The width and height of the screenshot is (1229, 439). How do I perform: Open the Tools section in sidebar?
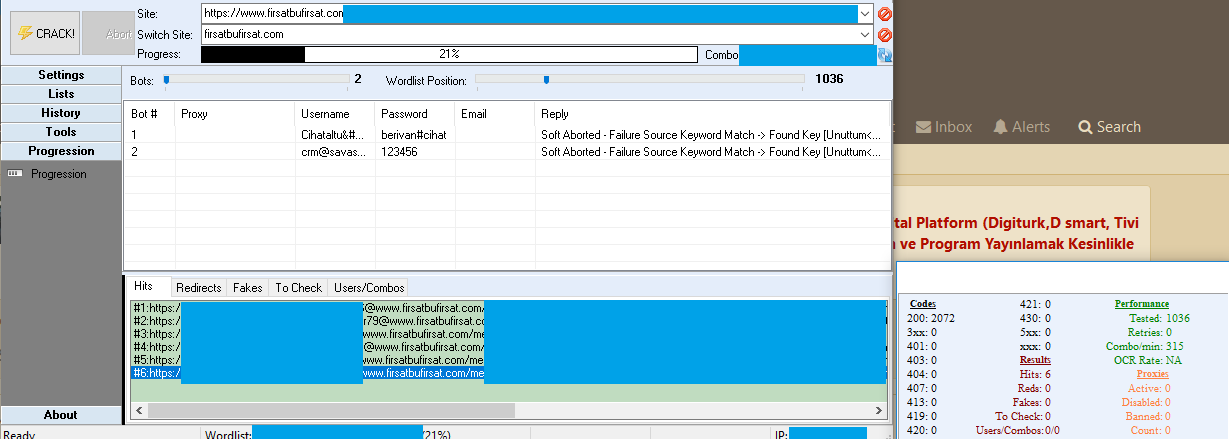[61, 132]
